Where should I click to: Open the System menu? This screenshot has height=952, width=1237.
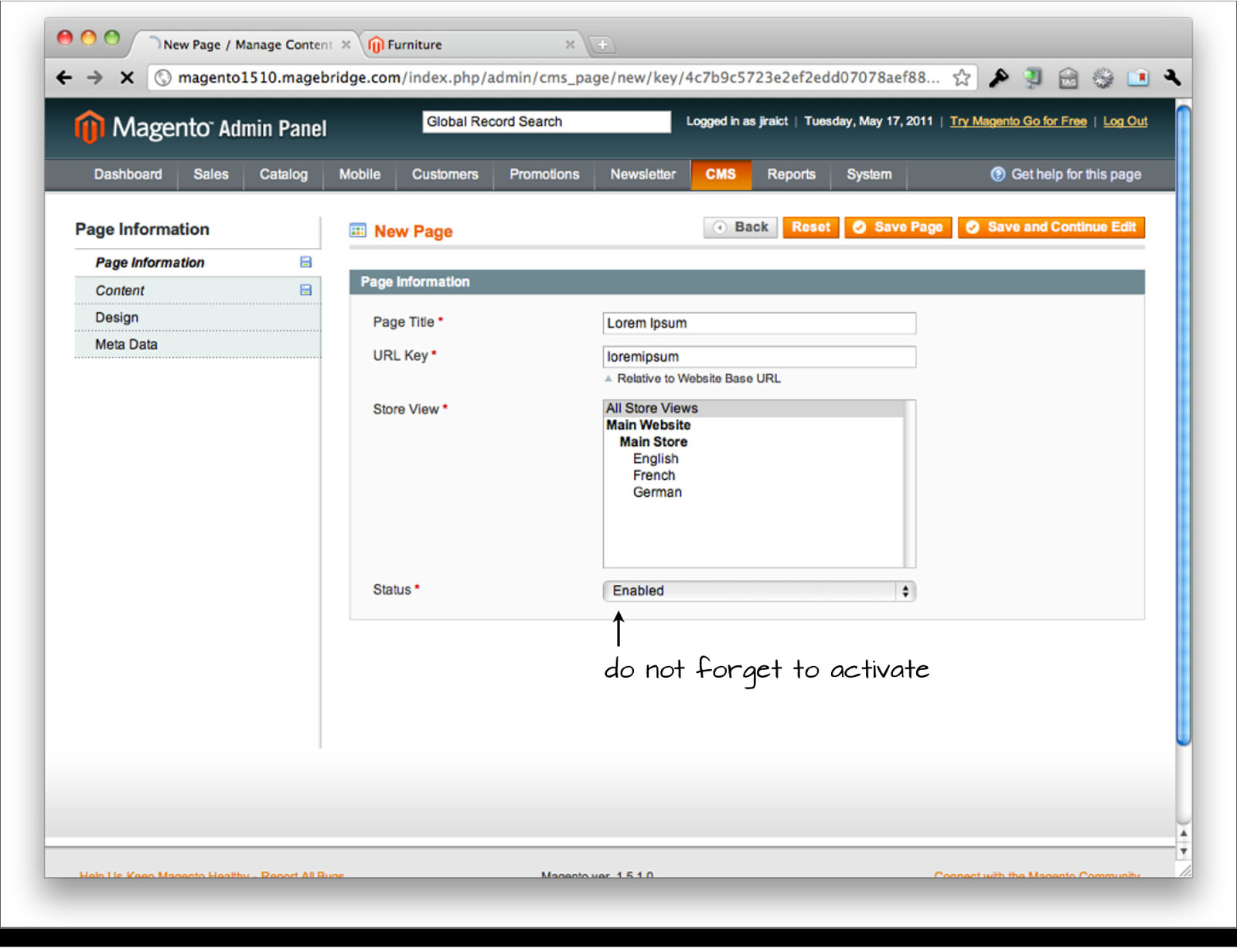pyautogui.click(x=869, y=175)
